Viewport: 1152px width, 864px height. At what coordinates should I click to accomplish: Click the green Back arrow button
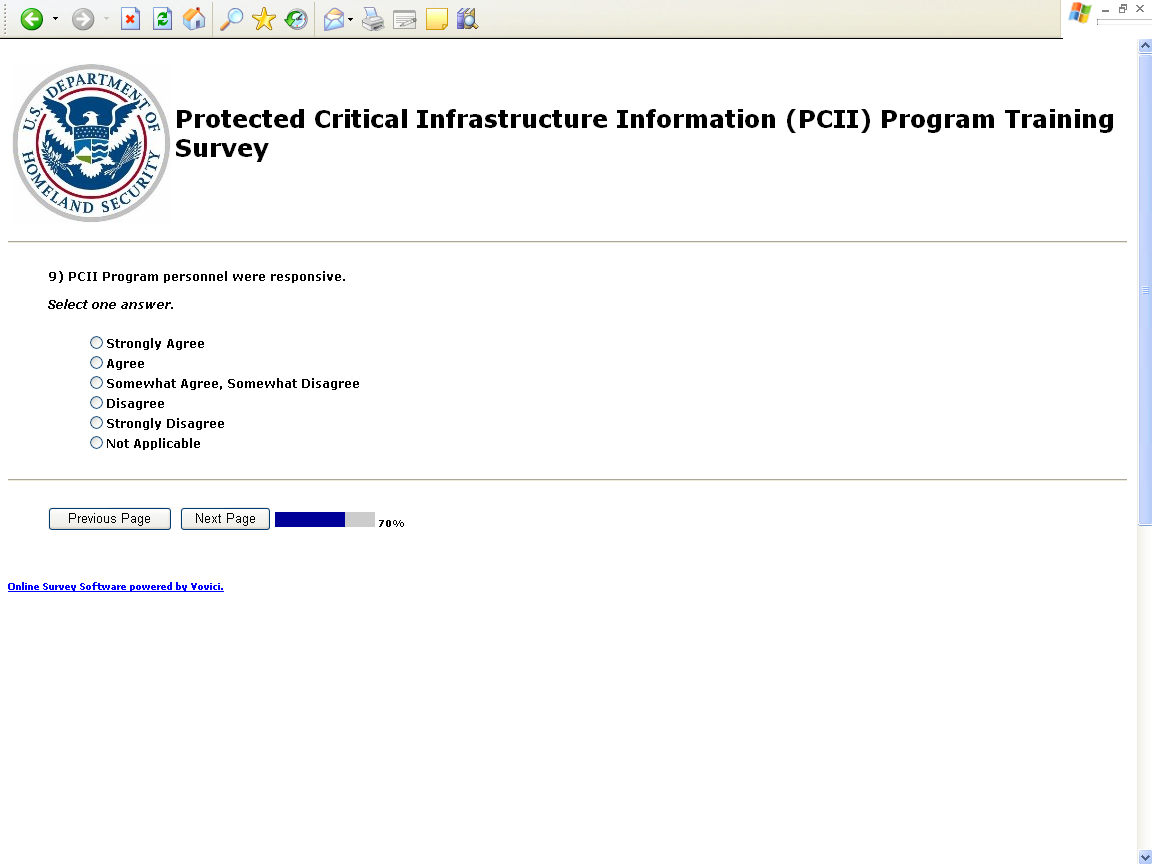click(x=32, y=19)
